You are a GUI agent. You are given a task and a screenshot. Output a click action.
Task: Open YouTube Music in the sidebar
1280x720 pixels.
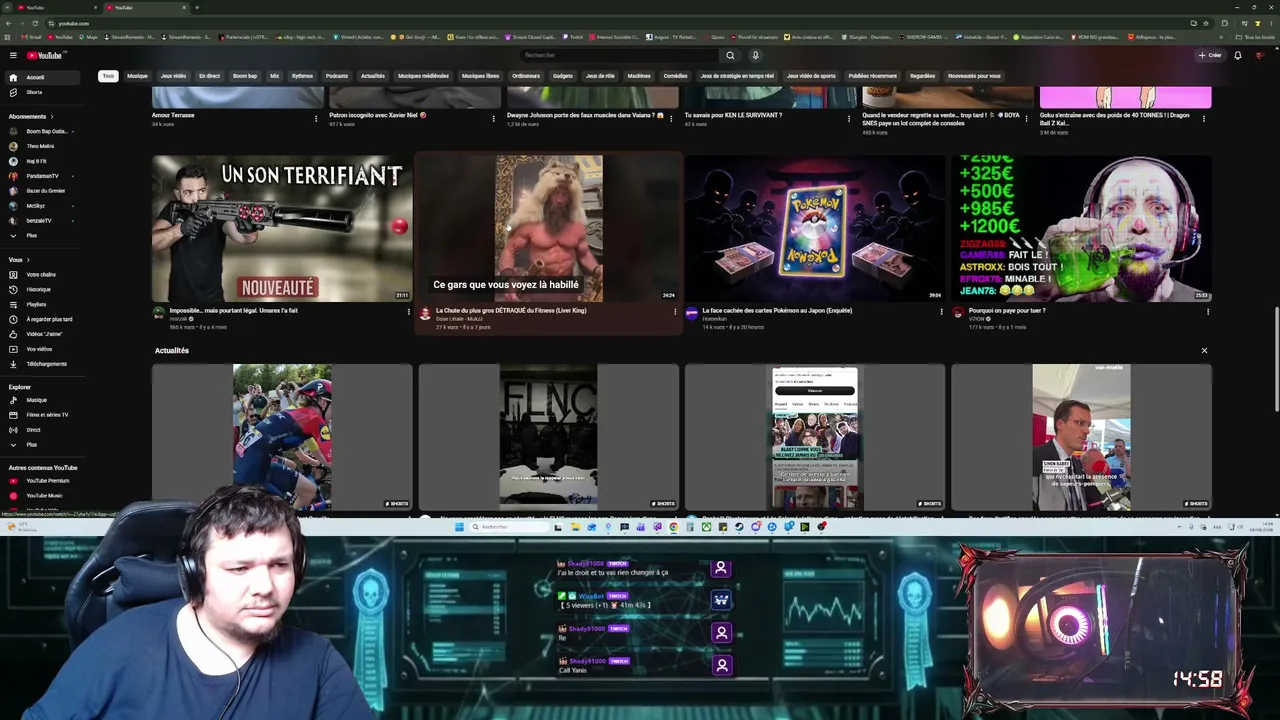[43, 496]
